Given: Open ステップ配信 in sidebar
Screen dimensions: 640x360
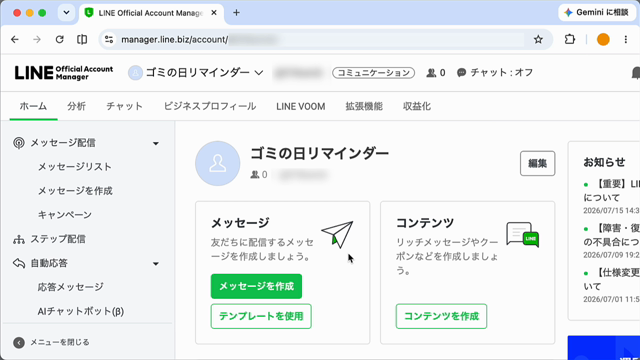Looking at the screenshot, I should (58, 239).
